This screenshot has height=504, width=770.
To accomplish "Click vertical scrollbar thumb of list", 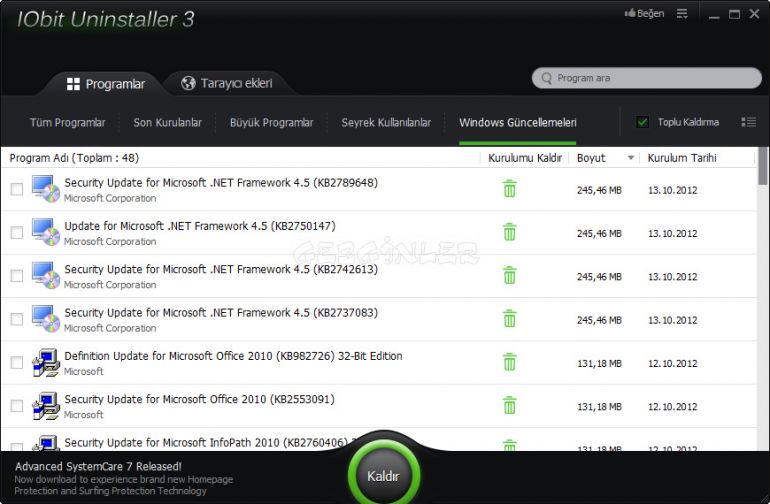I will (x=763, y=166).
